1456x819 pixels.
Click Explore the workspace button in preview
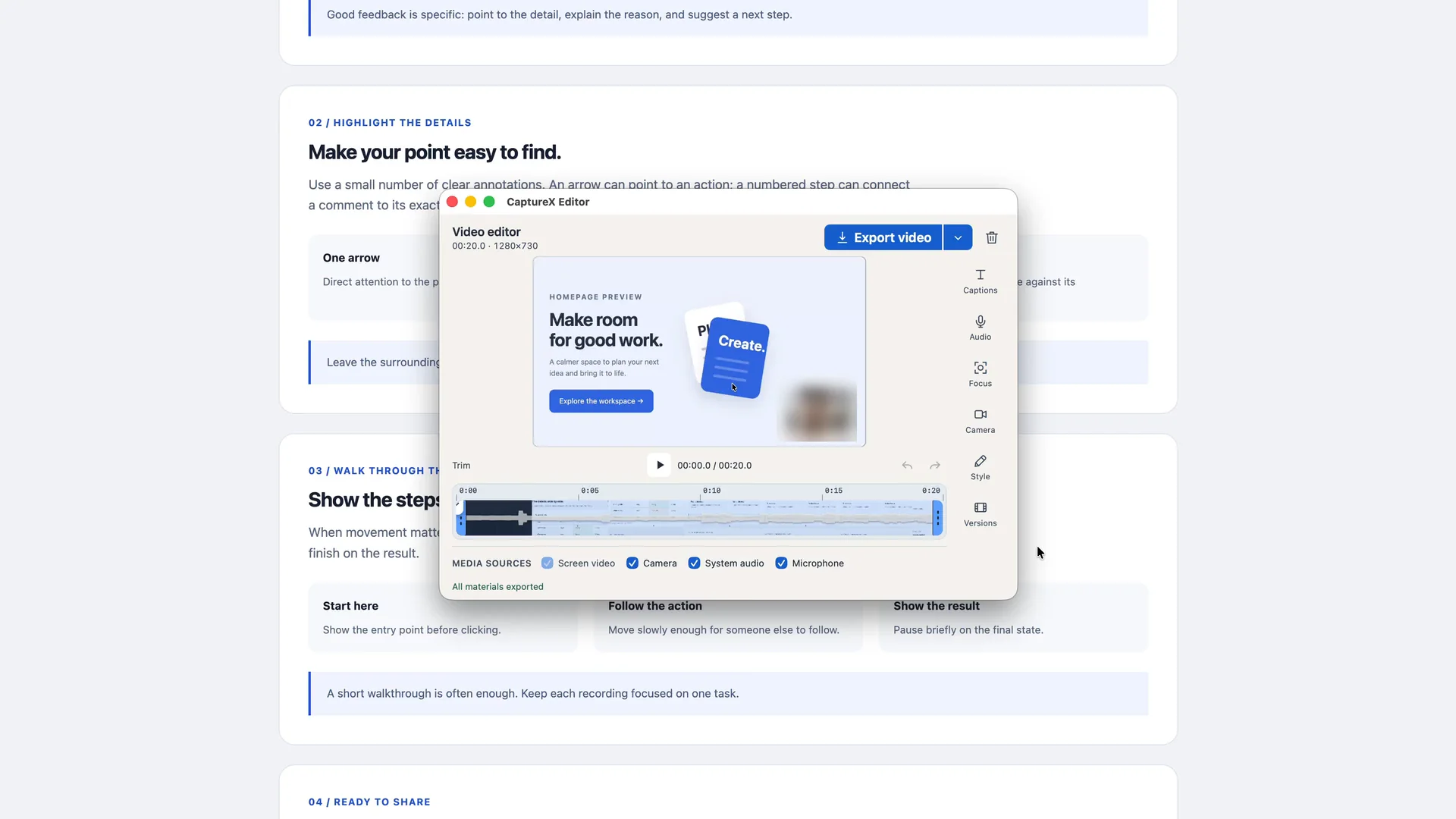click(601, 401)
